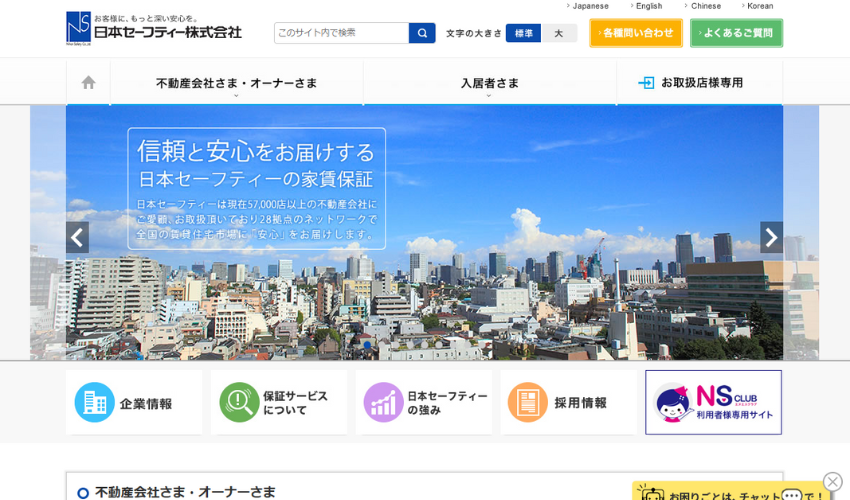Screen dimensions: 850x500
Task: Click green magnifier 保証サービス icon
Action: [239, 402]
